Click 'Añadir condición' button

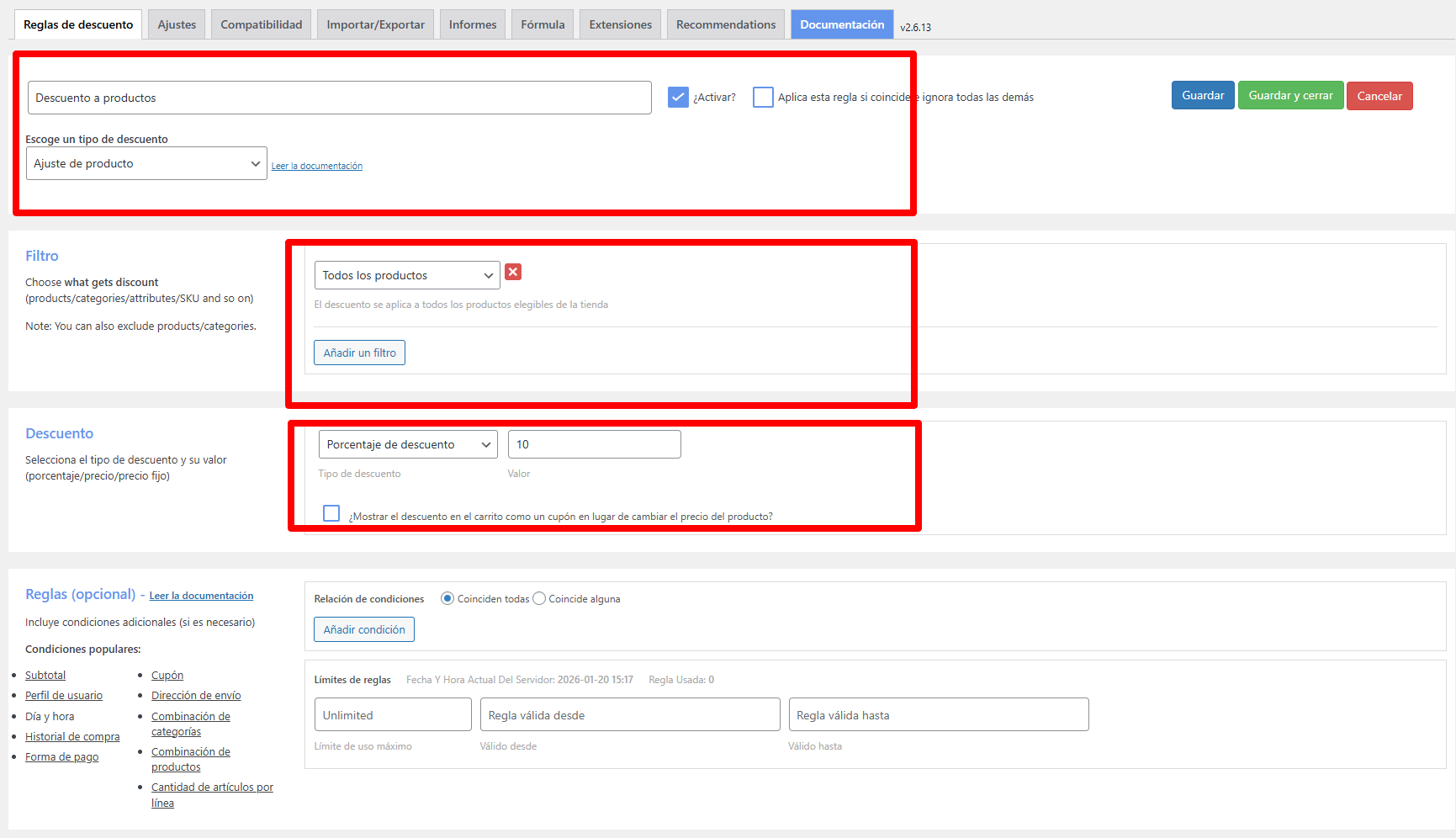point(364,629)
